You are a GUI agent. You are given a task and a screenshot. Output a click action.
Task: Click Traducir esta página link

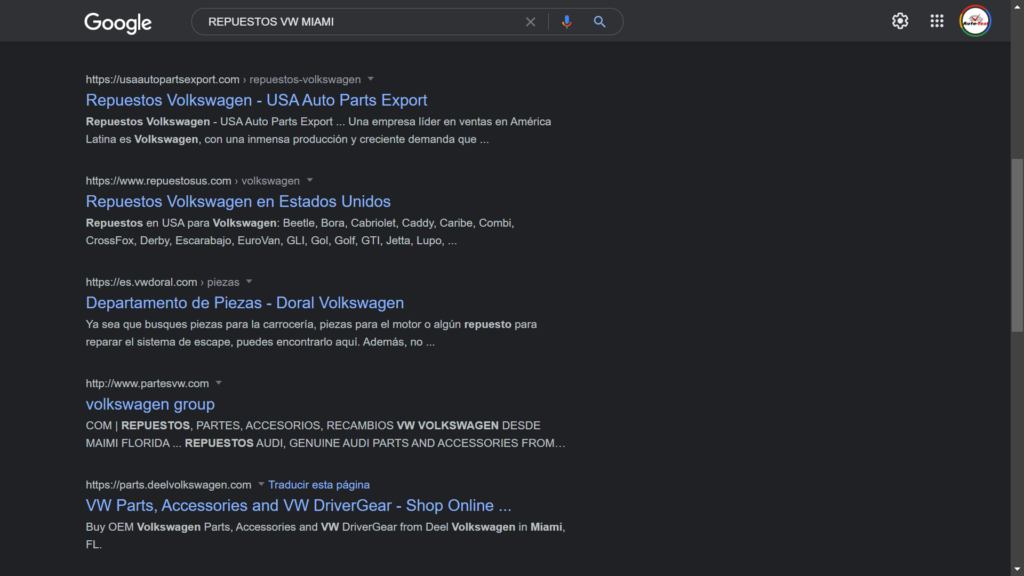point(319,485)
